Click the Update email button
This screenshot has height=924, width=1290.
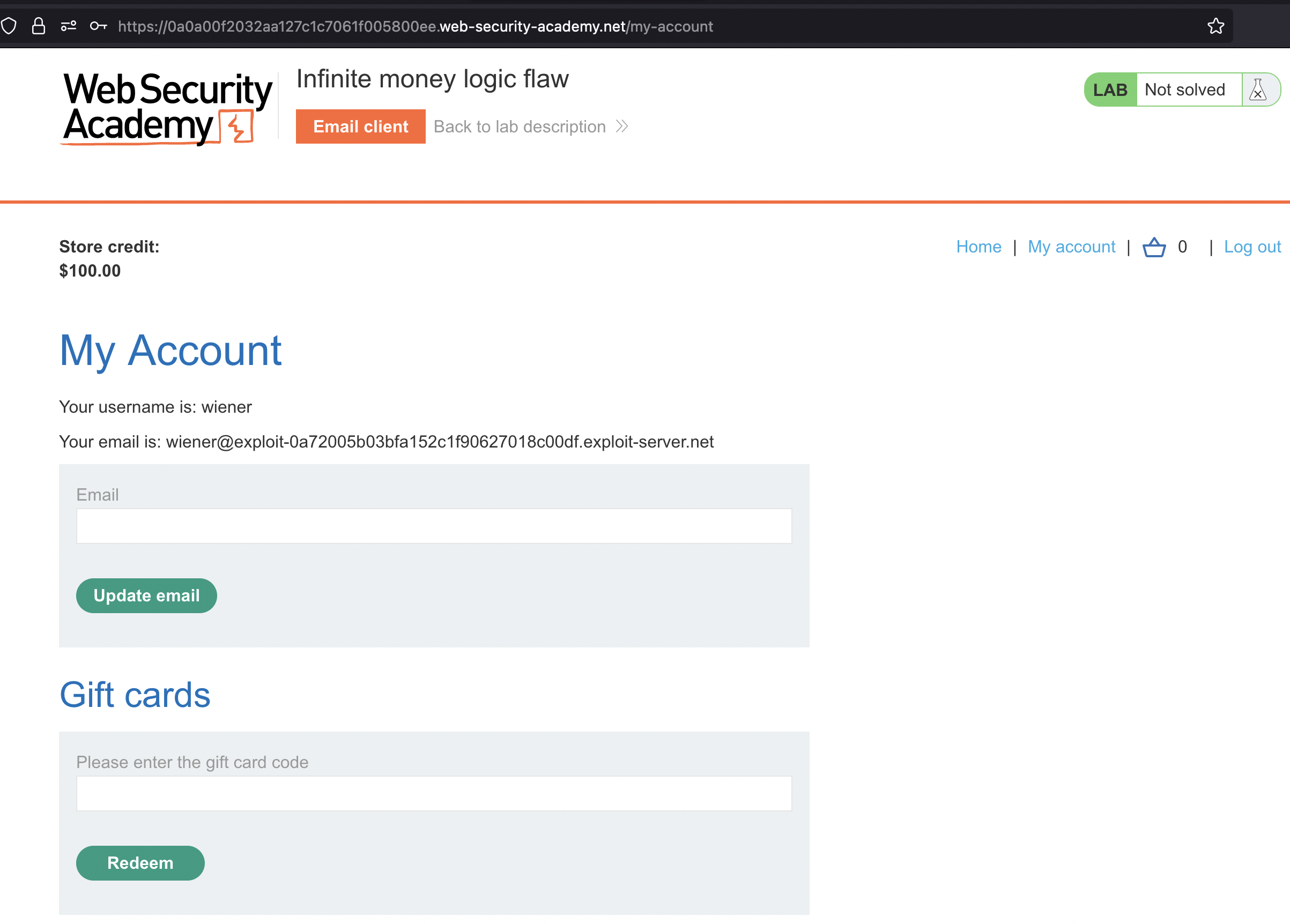(146, 595)
